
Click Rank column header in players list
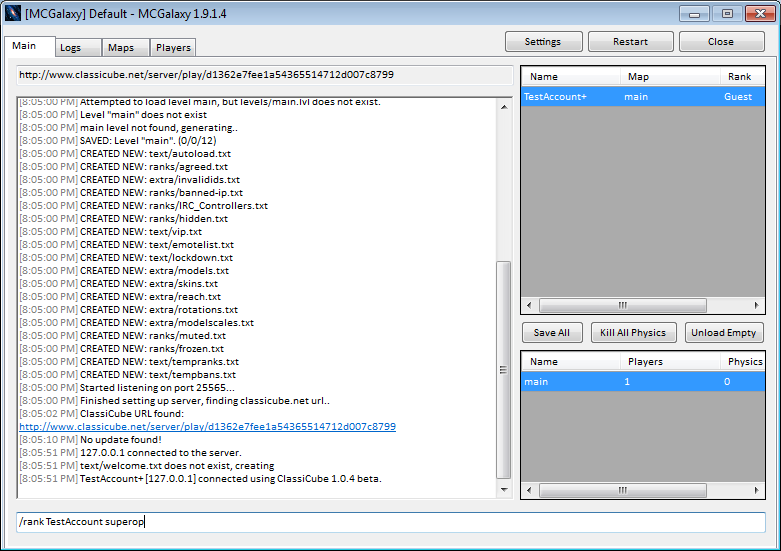click(x=742, y=77)
